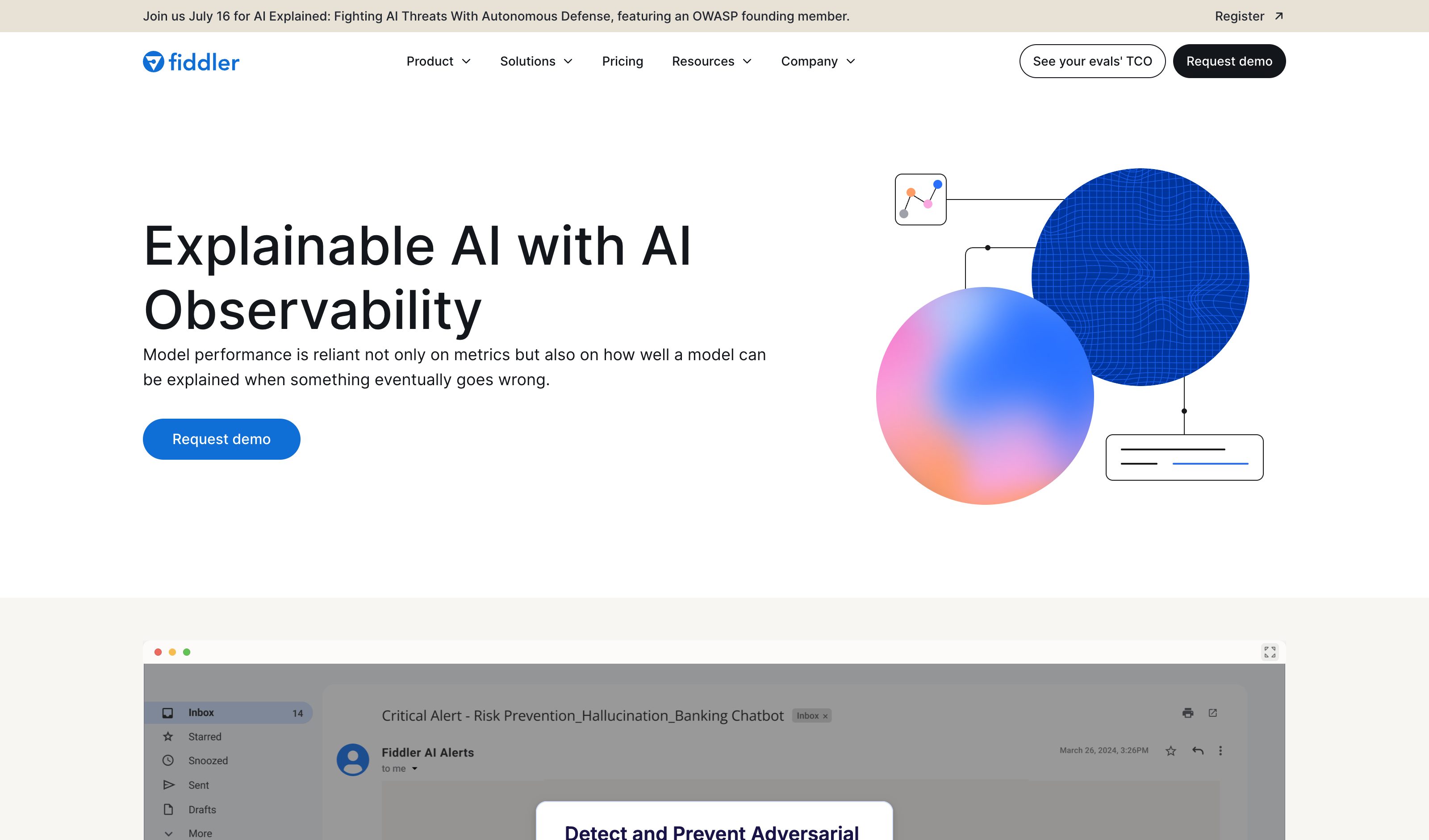Image resolution: width=1429 pixels, height=840 pixels.
Task: Click the Fiddler AI Alerts sender avatar
Action: coord(353,760)
